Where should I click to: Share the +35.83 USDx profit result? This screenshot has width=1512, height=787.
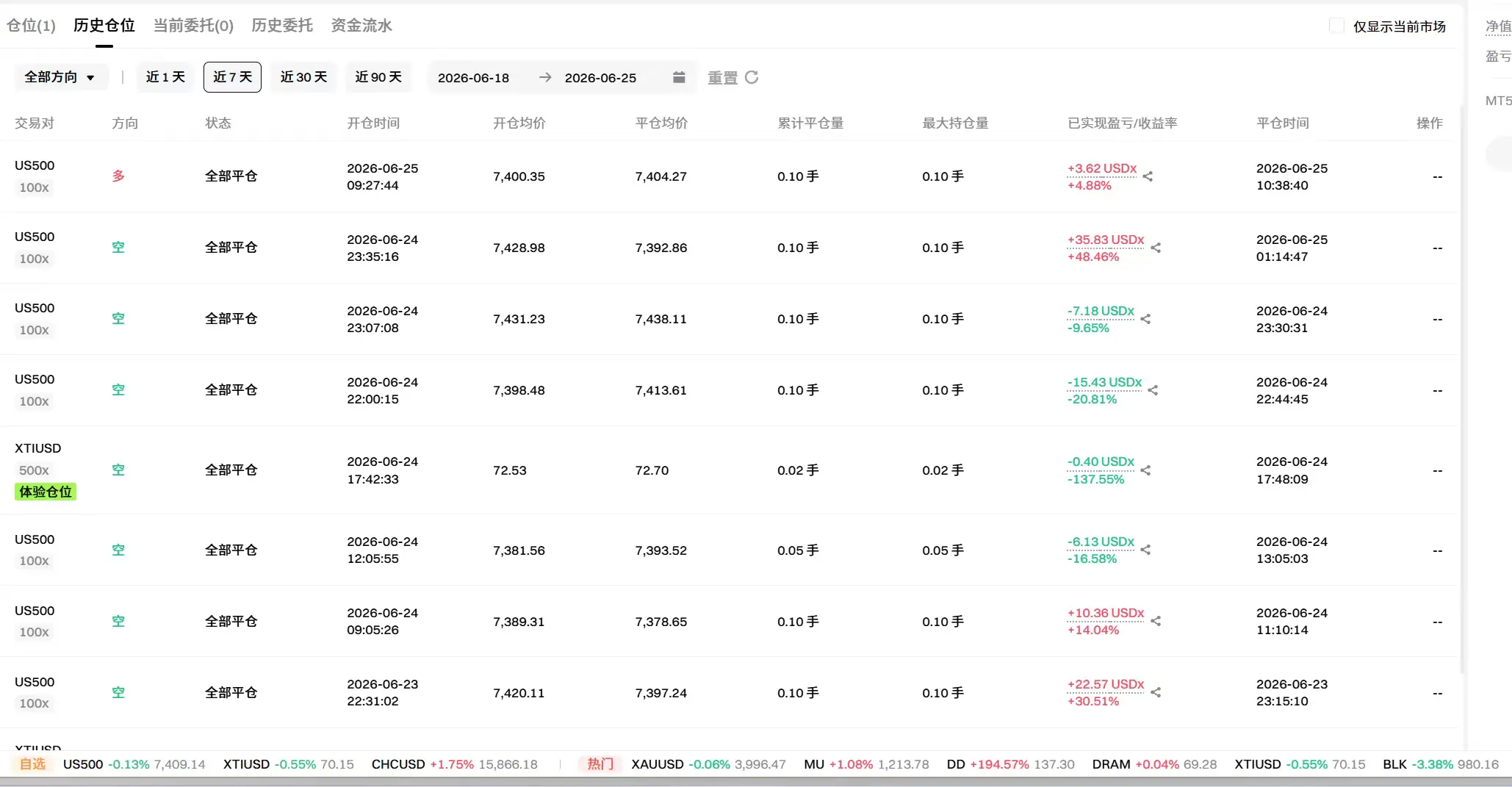1156,248
